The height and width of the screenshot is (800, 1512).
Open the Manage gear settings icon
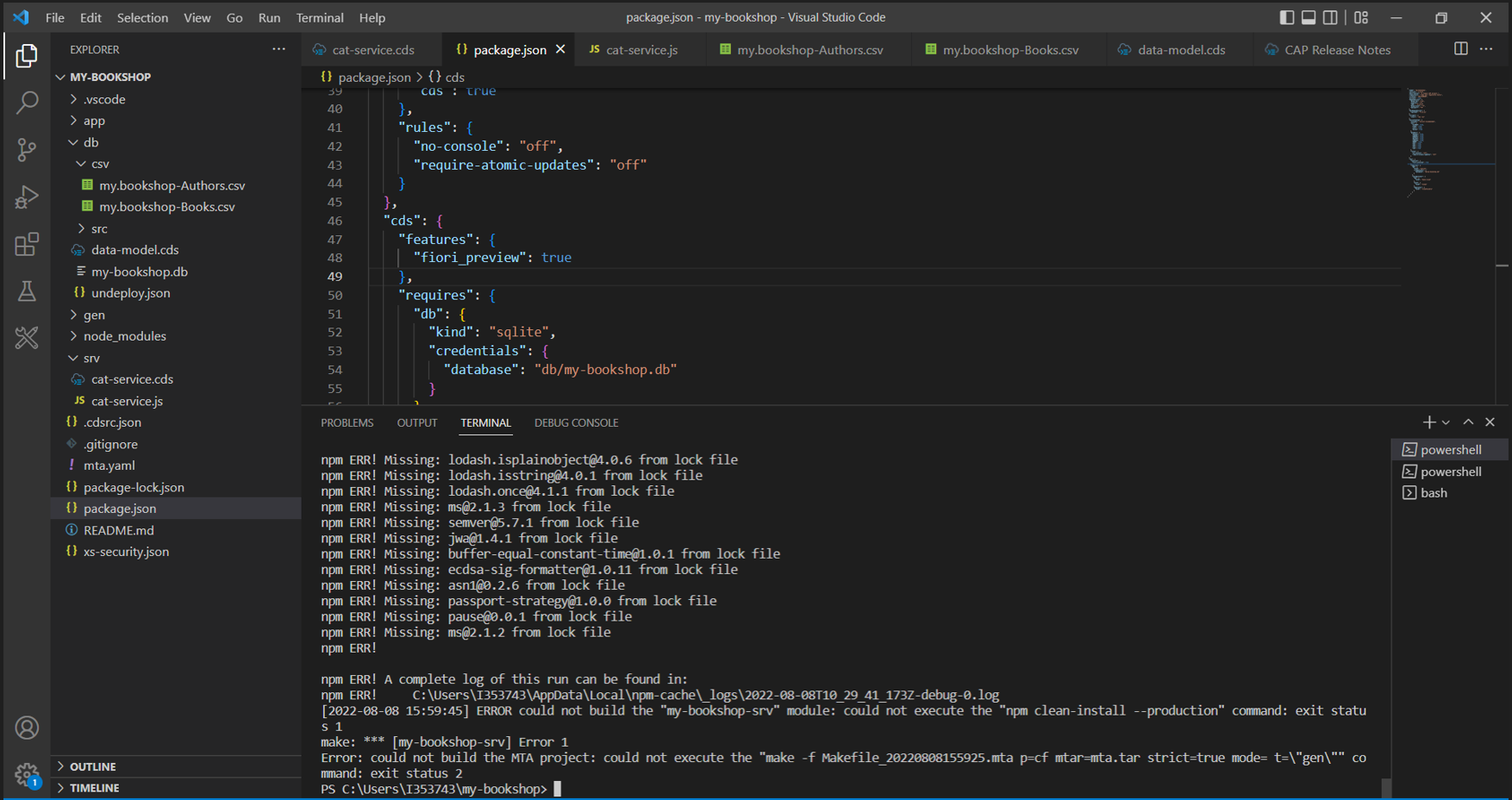click(x=27, y=773)
